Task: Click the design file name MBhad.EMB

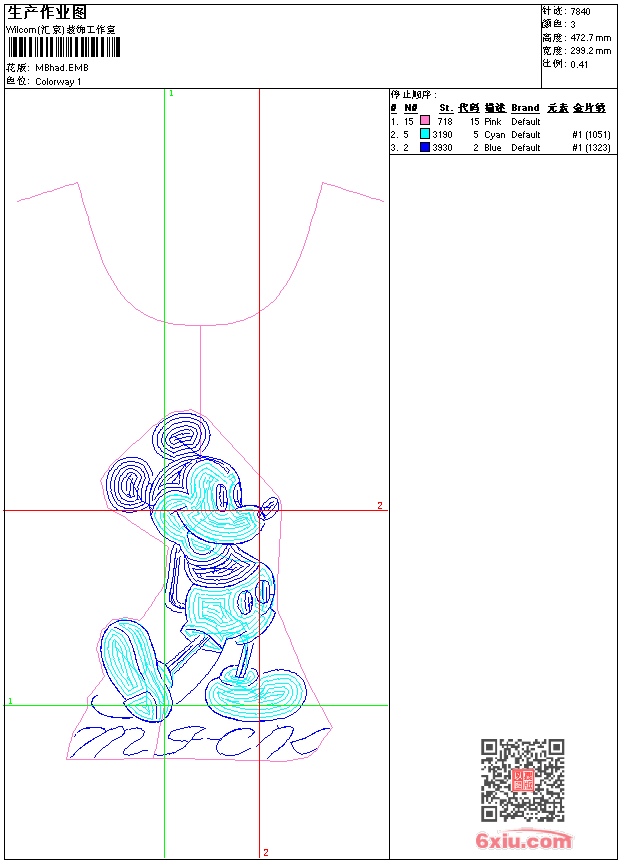Action: click(61, 68)
